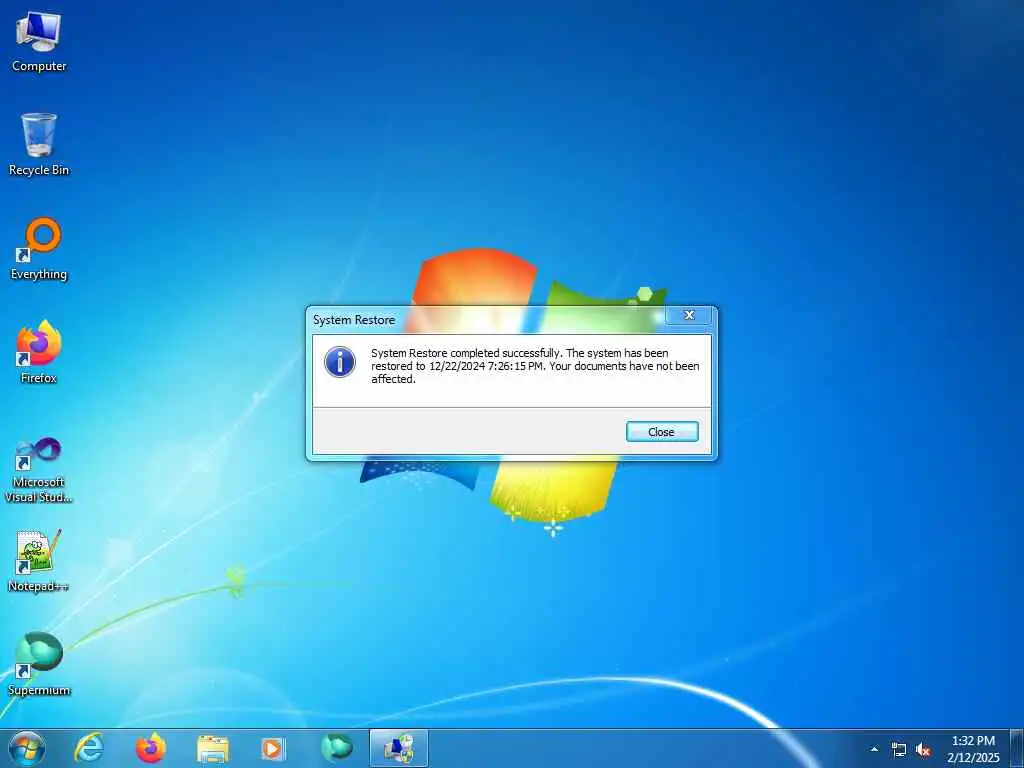Viewport: 1024px width, 768px height.
Task: Select the Supermium desktop shortcut
Action: click(x=39, y=664)
